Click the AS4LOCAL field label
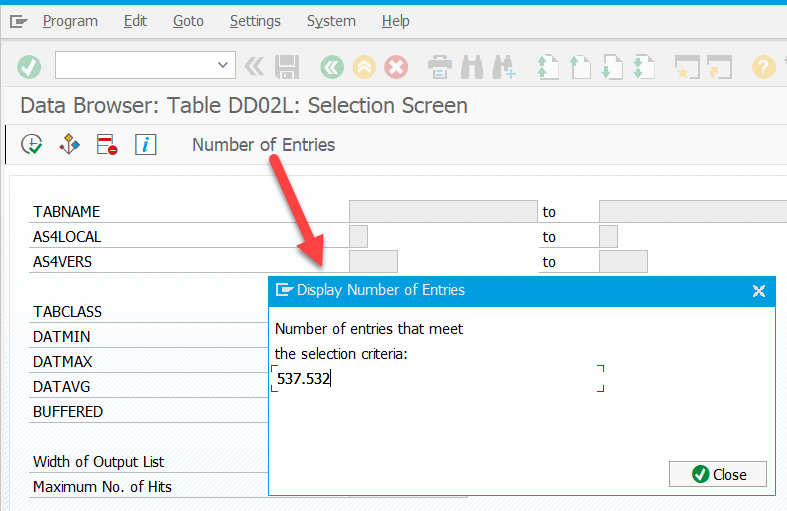 pyautogui.click(x=67, y=237)
